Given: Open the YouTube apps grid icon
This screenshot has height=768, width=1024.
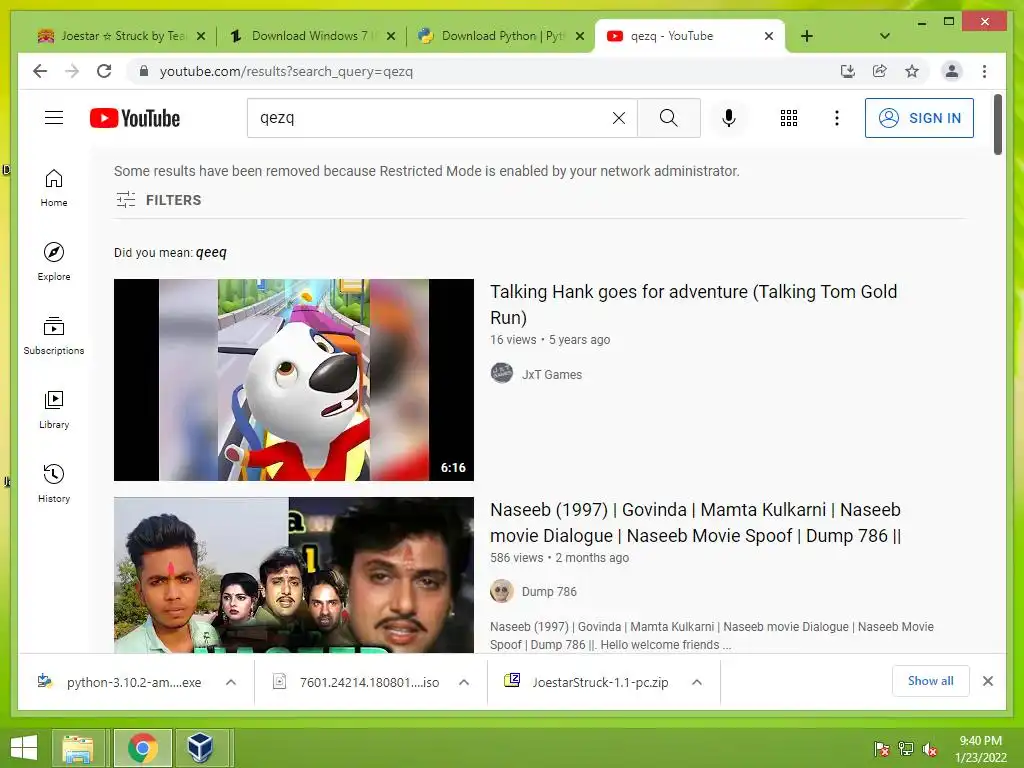Looking at the screenshot, I should point(789,118).
